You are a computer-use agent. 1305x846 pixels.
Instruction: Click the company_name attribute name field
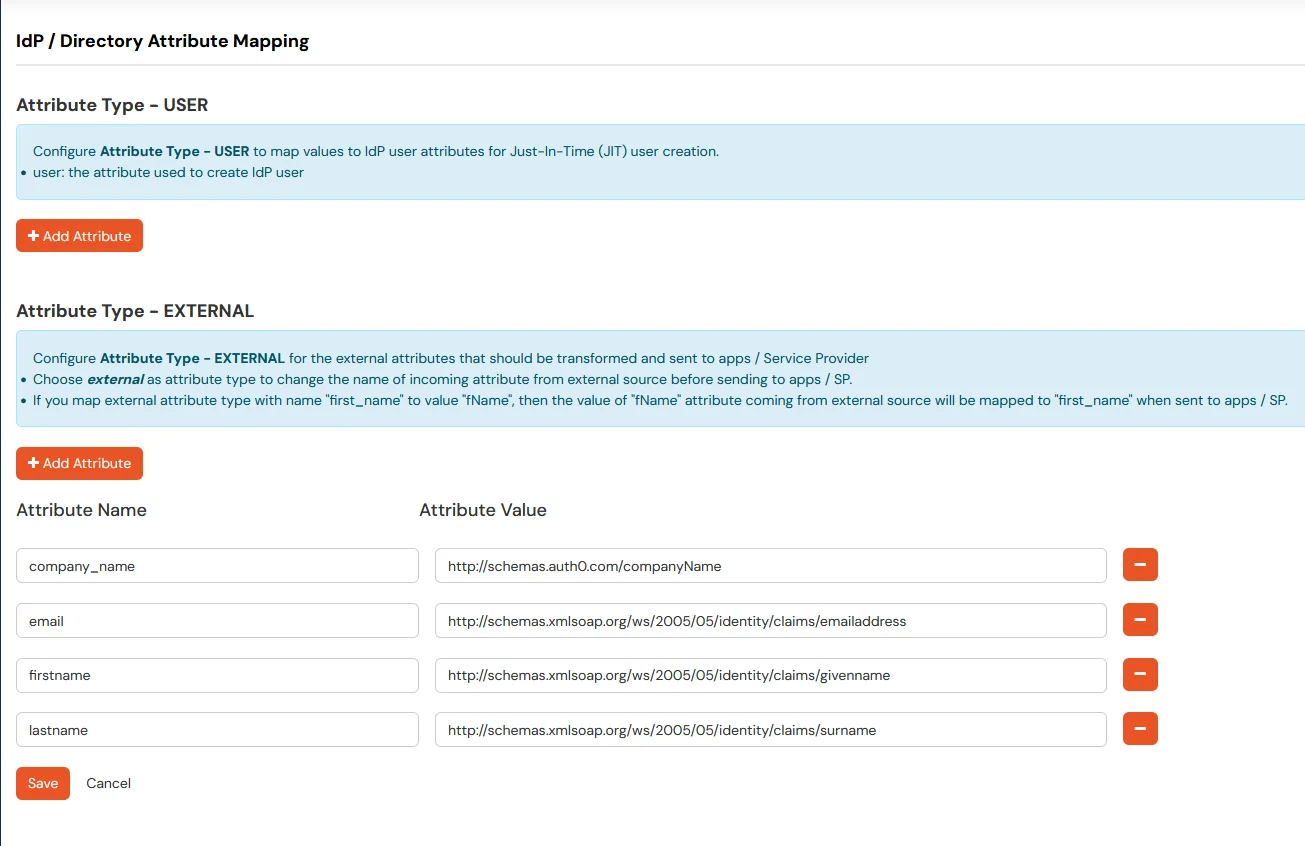point(216,565)
